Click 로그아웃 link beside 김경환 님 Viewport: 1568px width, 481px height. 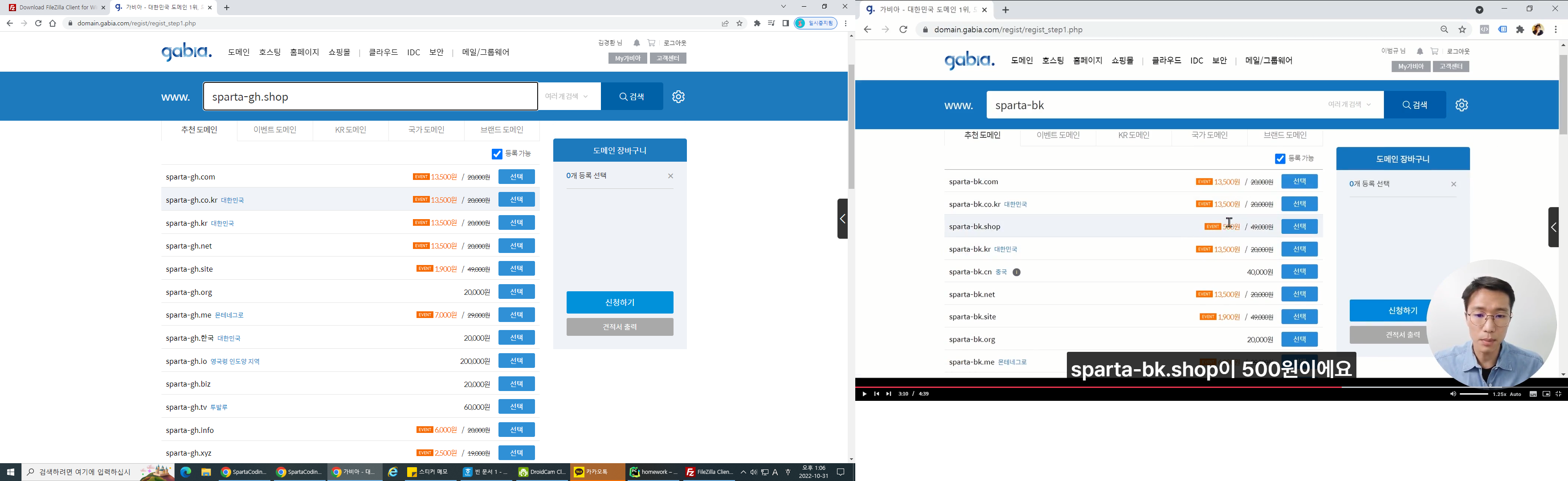pyautogui.click(x=675, y=43)
